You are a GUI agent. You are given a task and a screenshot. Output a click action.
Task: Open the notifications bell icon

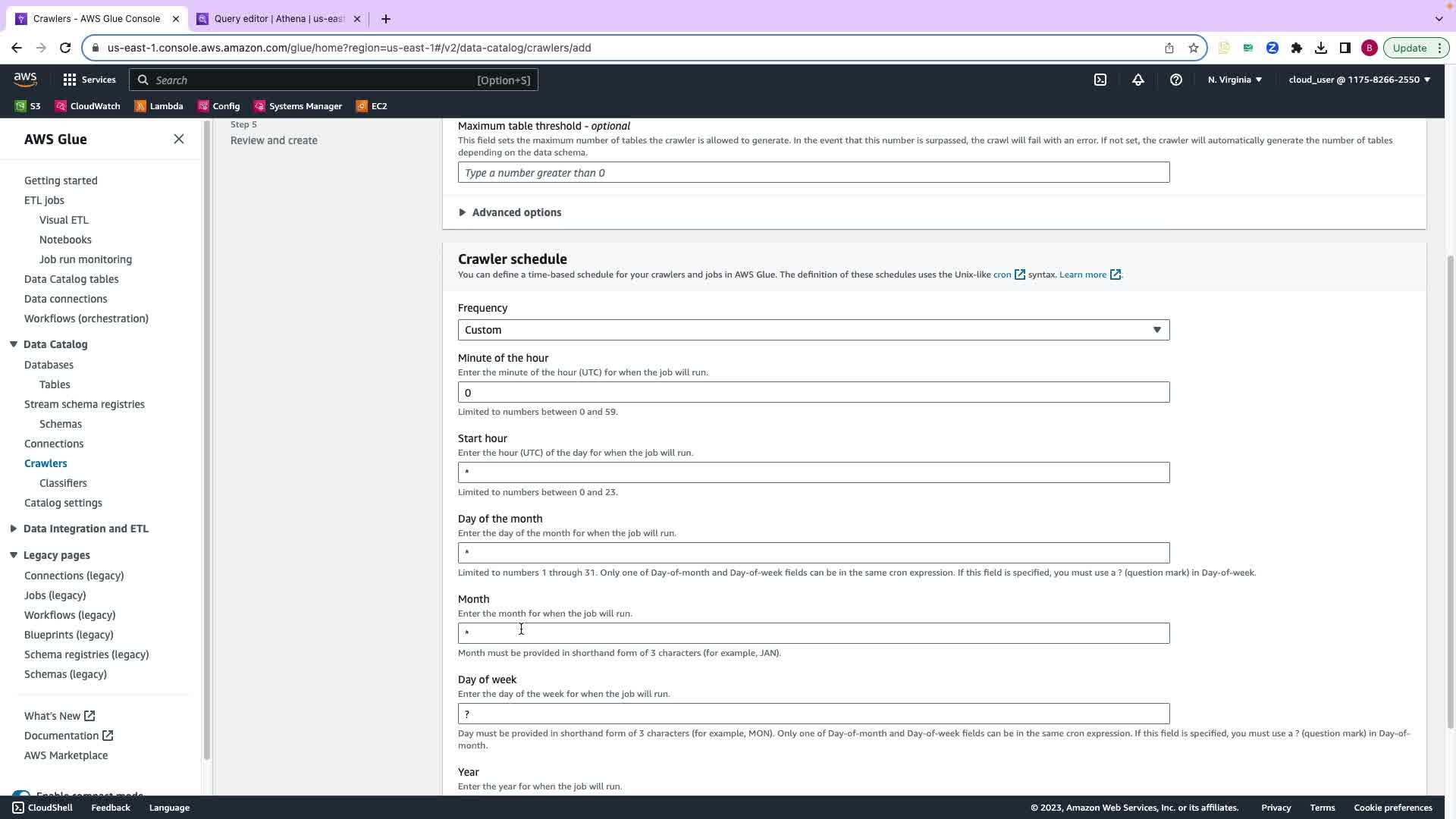click(x=1138, y=80)
